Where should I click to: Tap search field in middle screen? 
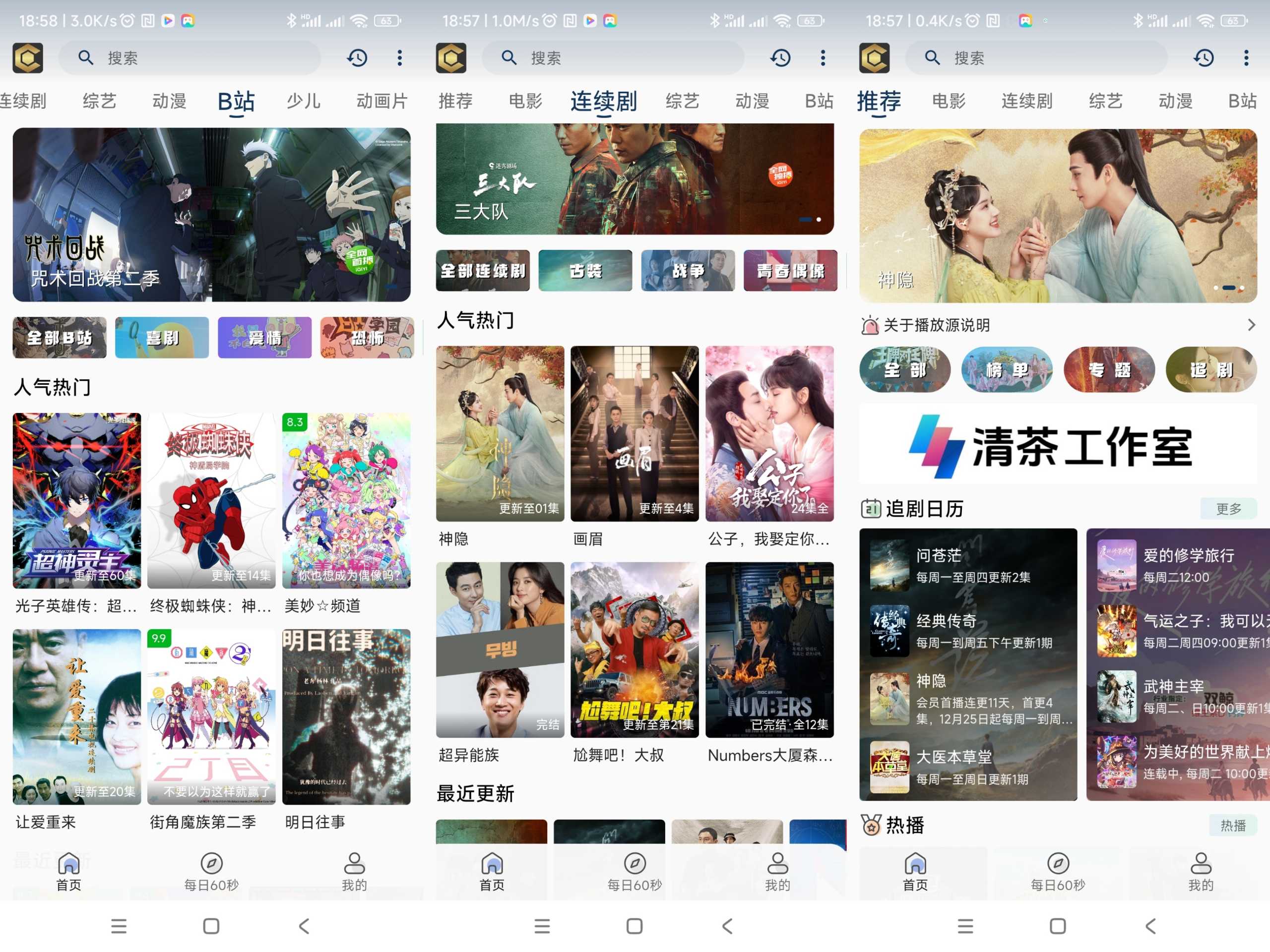tap(613, 58)
